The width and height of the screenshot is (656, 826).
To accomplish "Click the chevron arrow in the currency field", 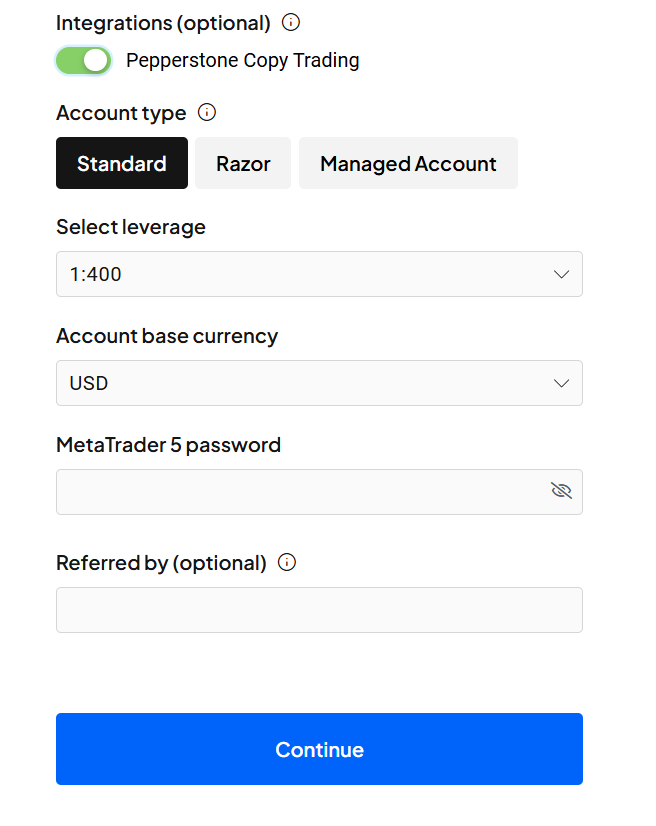I will click(x=561, y=383).
